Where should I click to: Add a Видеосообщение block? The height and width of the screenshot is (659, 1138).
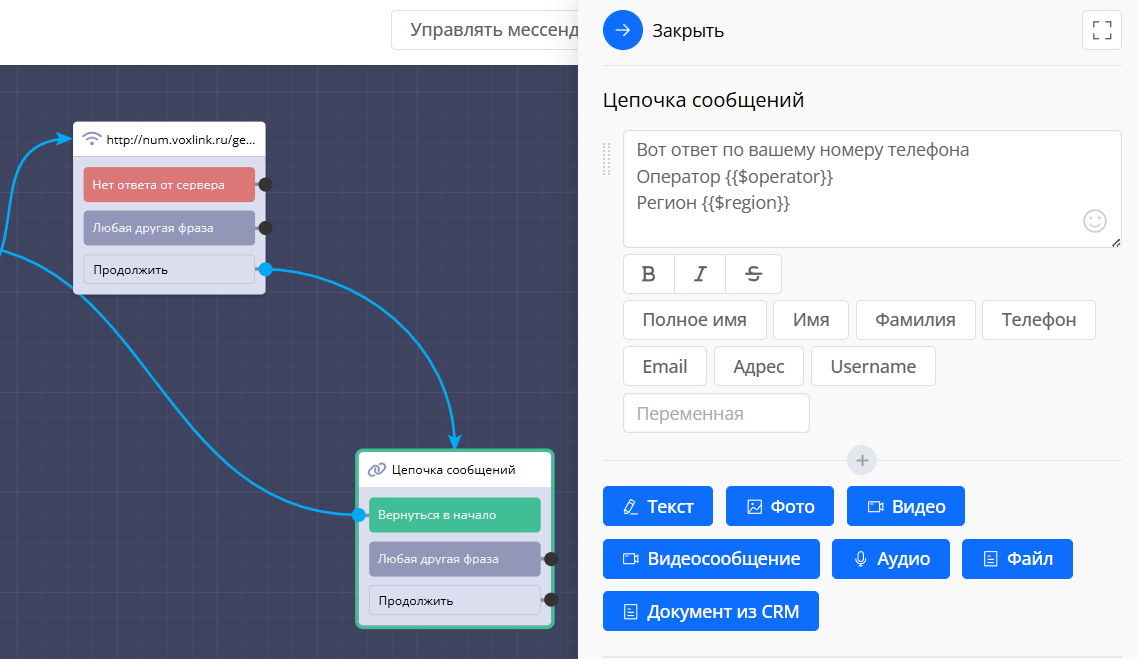coord(711,559)
